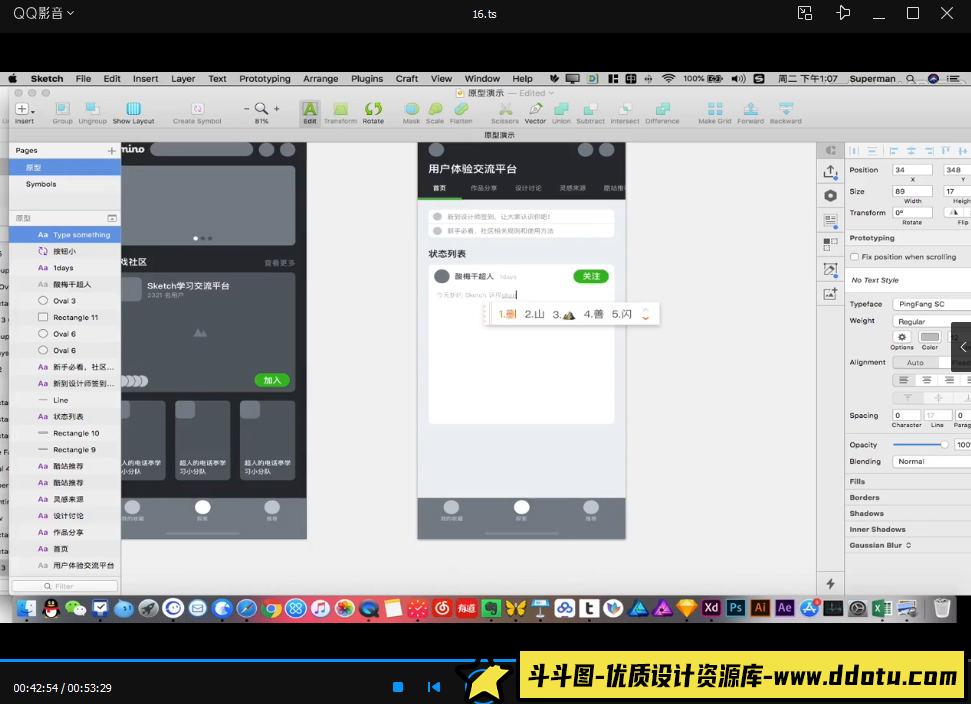Apply the Subtract boolean operation

click(590, 113)
